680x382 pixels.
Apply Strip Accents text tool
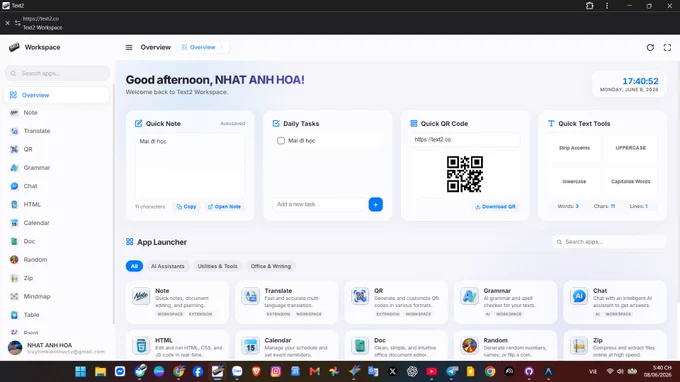574,148
